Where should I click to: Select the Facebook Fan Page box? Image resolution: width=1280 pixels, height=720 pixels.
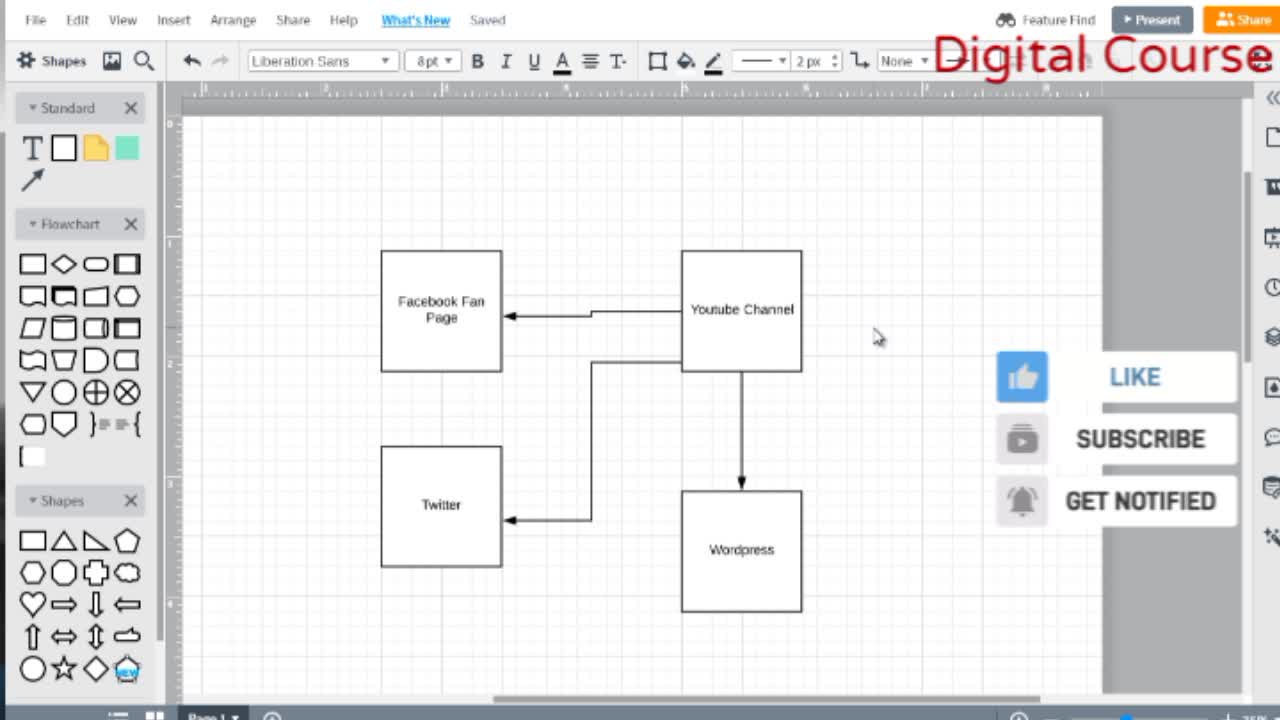(x=441, y=311)
